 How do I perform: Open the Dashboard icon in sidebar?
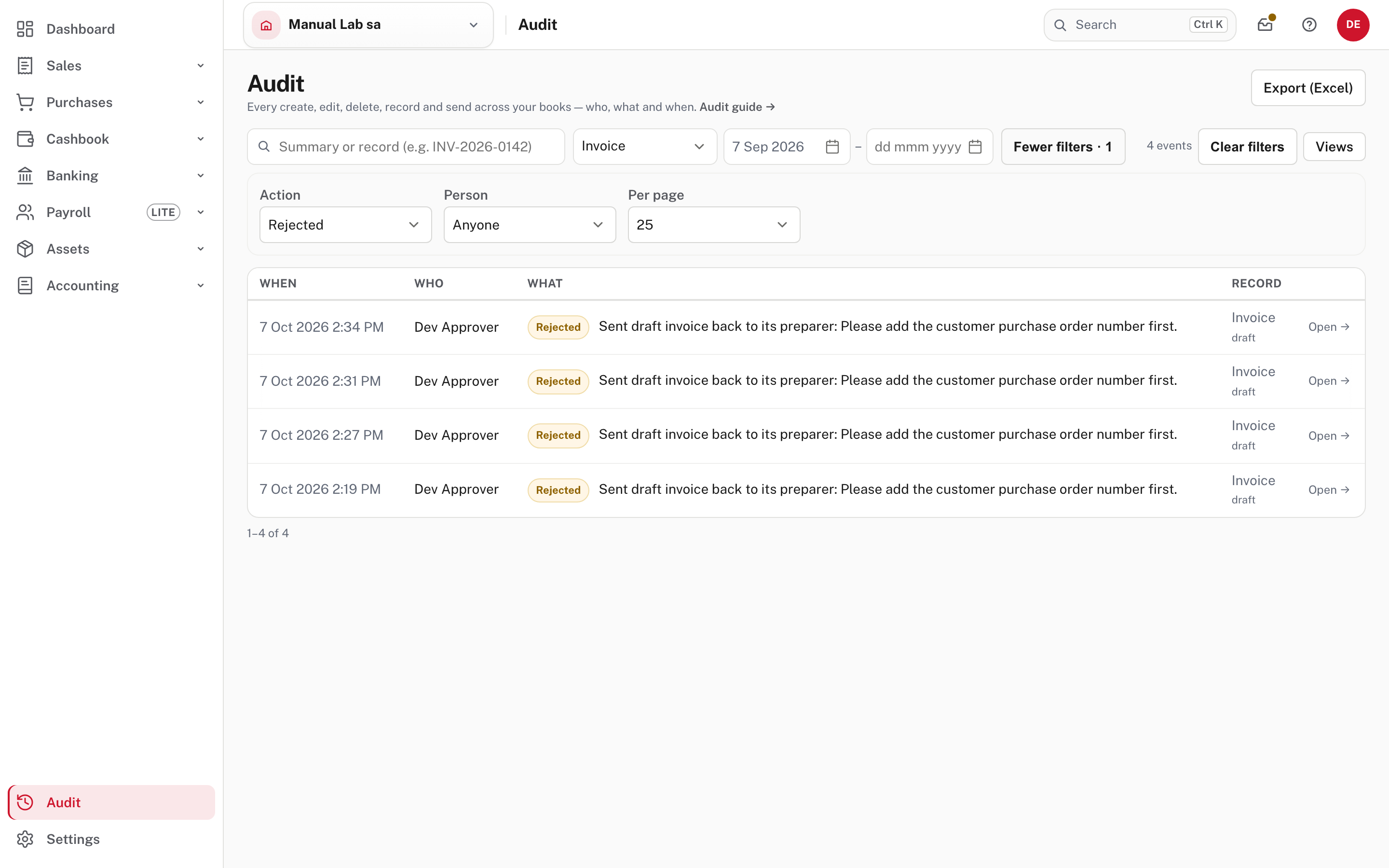(x=25, y=29)
